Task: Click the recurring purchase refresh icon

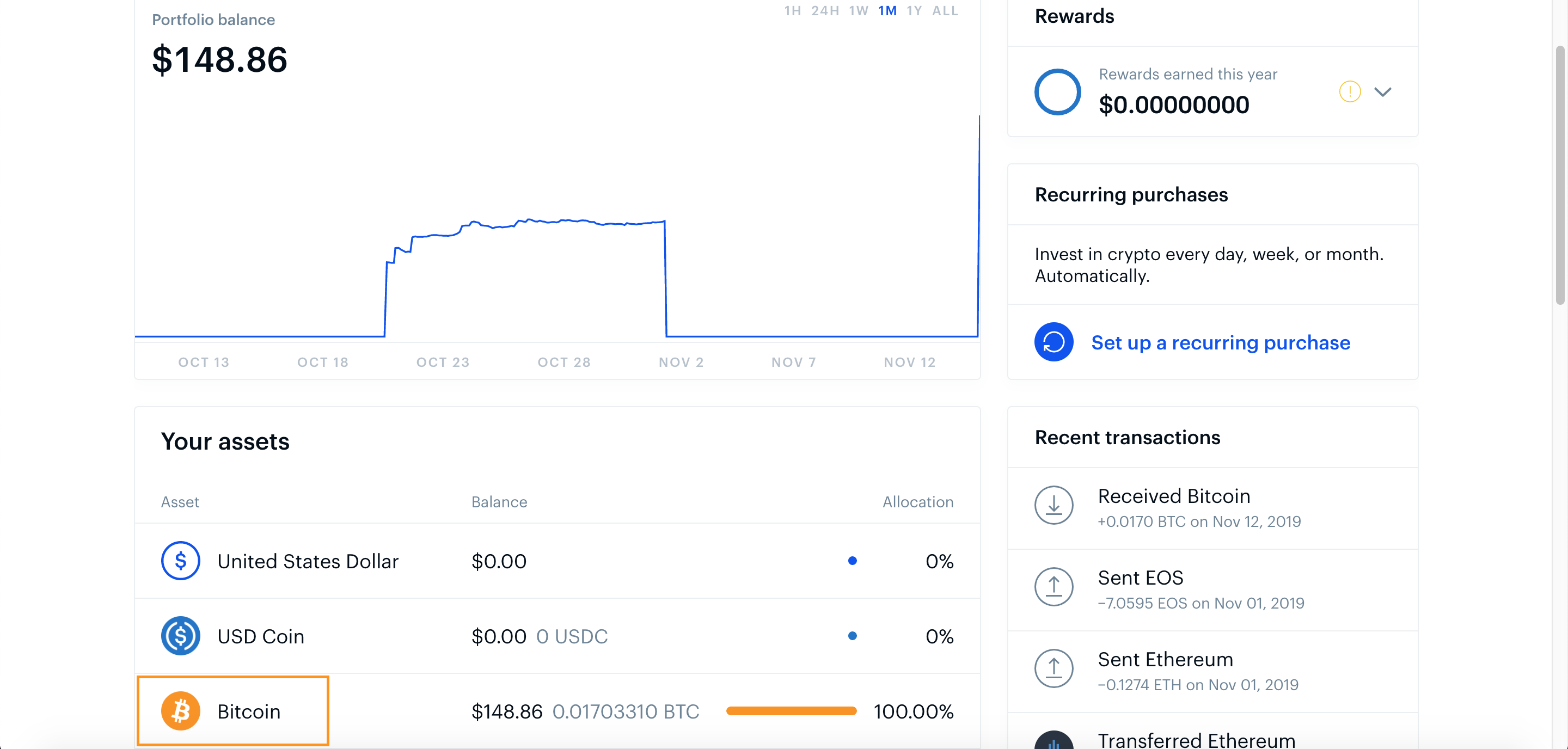Action: 1053,342
